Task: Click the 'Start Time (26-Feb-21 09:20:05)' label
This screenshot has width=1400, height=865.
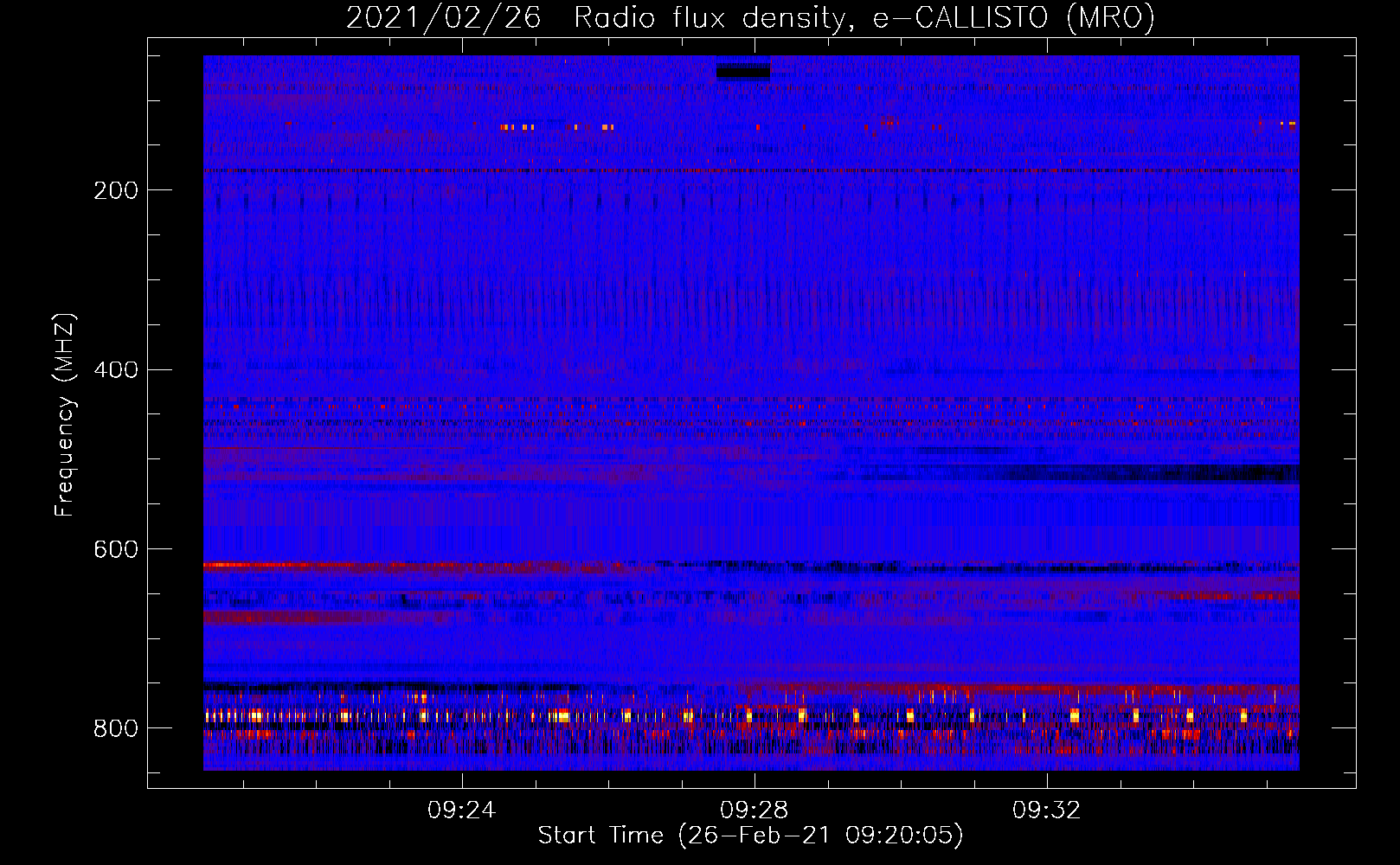Action: click(x=750, y=836)
